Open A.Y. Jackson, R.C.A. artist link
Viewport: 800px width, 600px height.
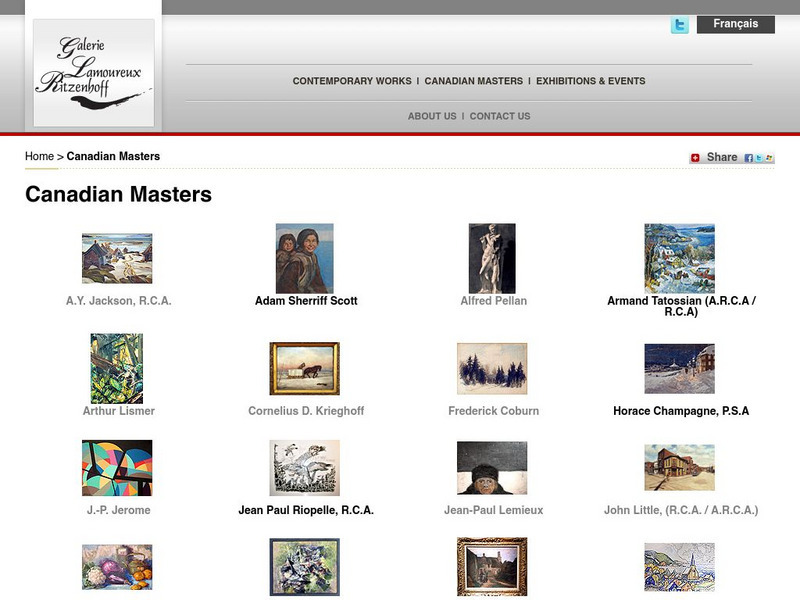tap(118, 301)
